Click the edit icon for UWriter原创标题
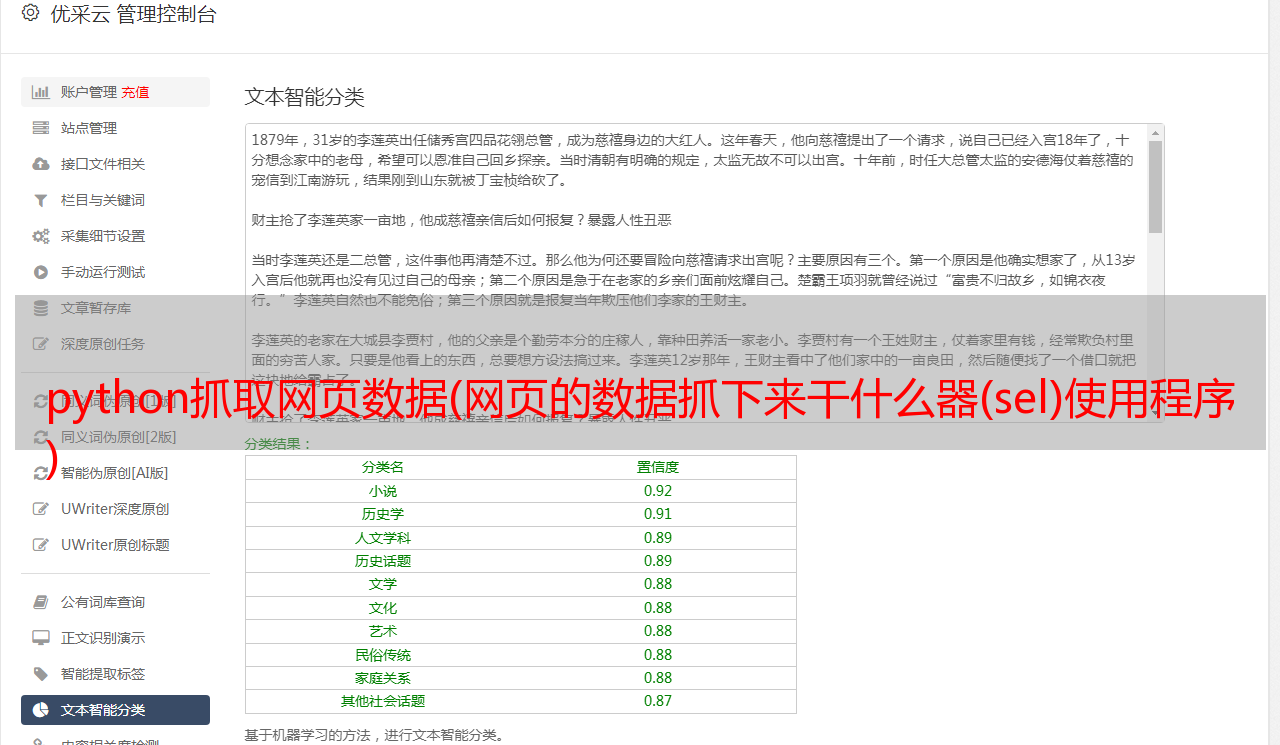1280x745 pixels. 41,545
